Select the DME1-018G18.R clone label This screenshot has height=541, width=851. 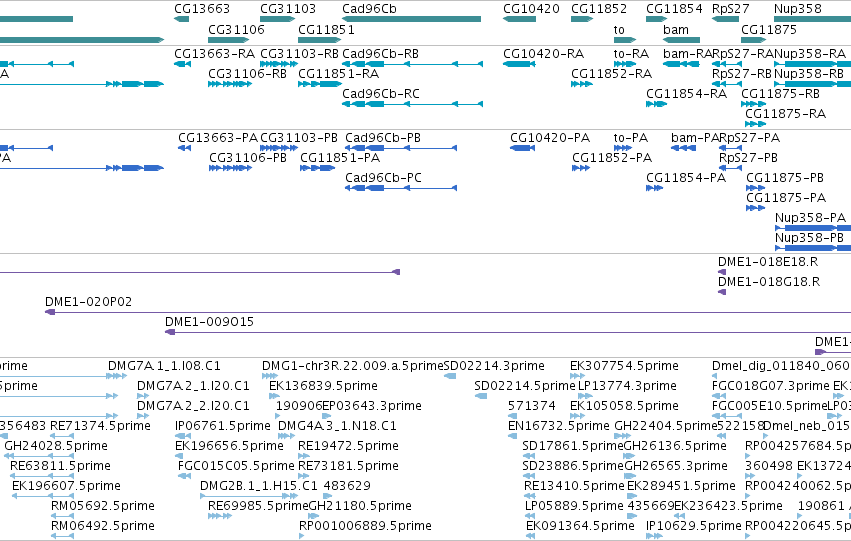coord(769,282)
